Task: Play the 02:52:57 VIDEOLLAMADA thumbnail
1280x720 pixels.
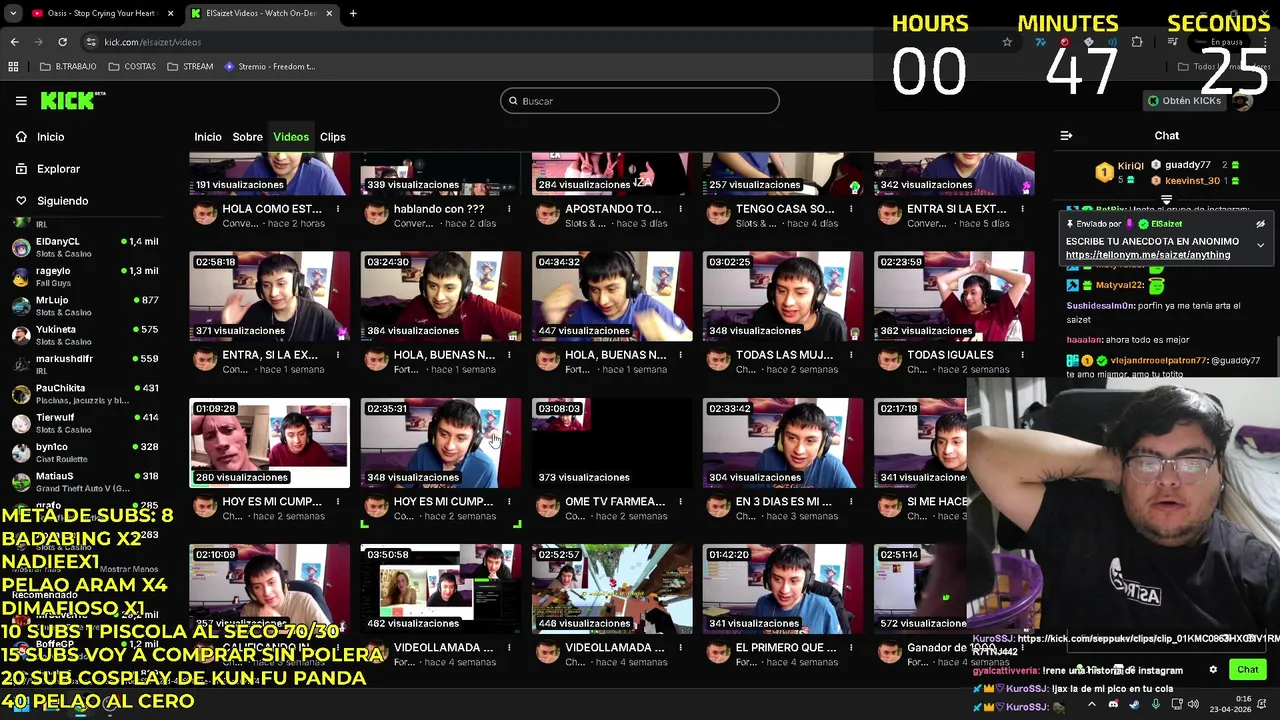Action: 612,589
